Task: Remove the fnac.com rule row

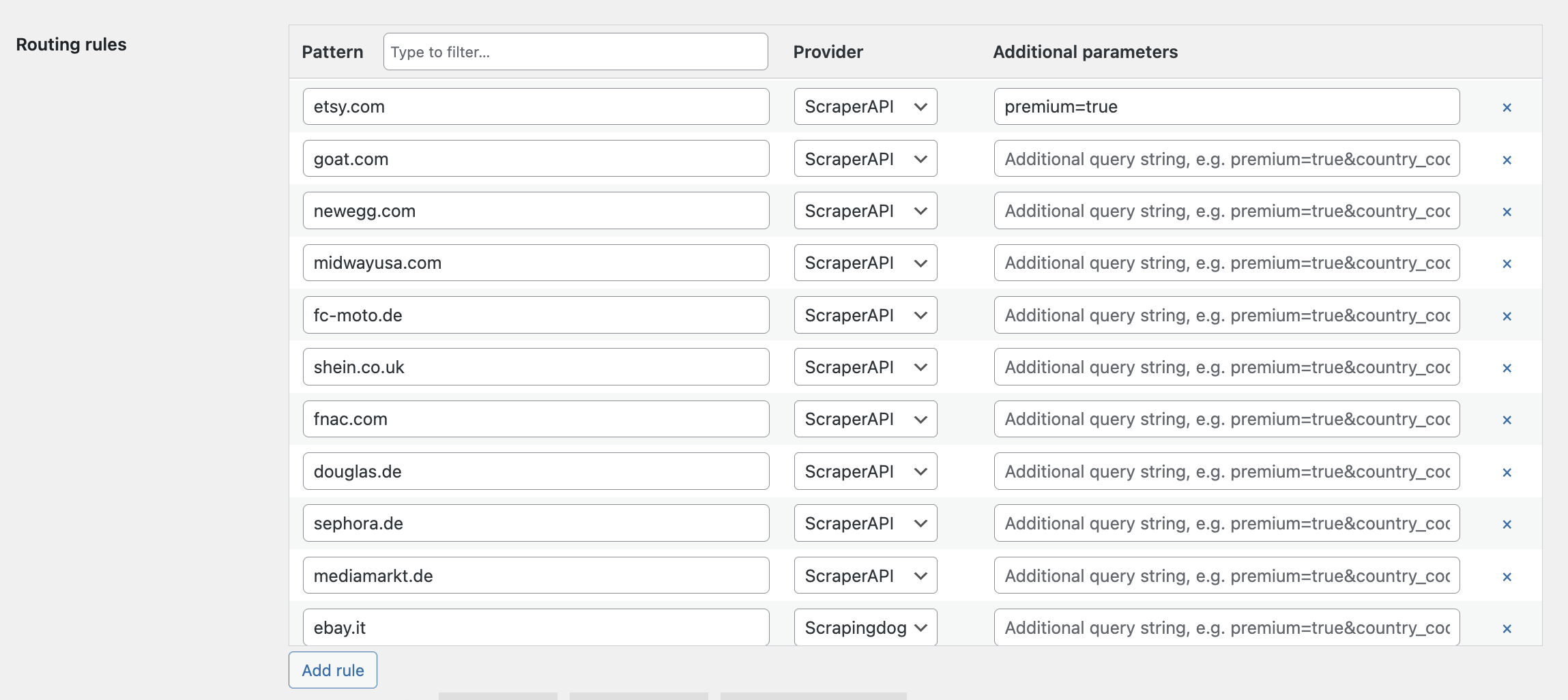Action: pyautogui.click(x=1507, y=420)
